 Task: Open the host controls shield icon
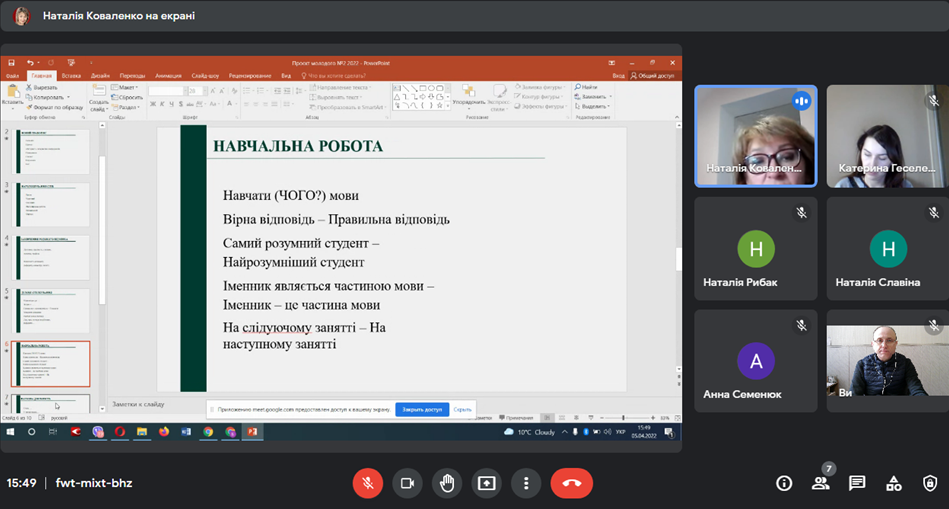pos(930,483)
